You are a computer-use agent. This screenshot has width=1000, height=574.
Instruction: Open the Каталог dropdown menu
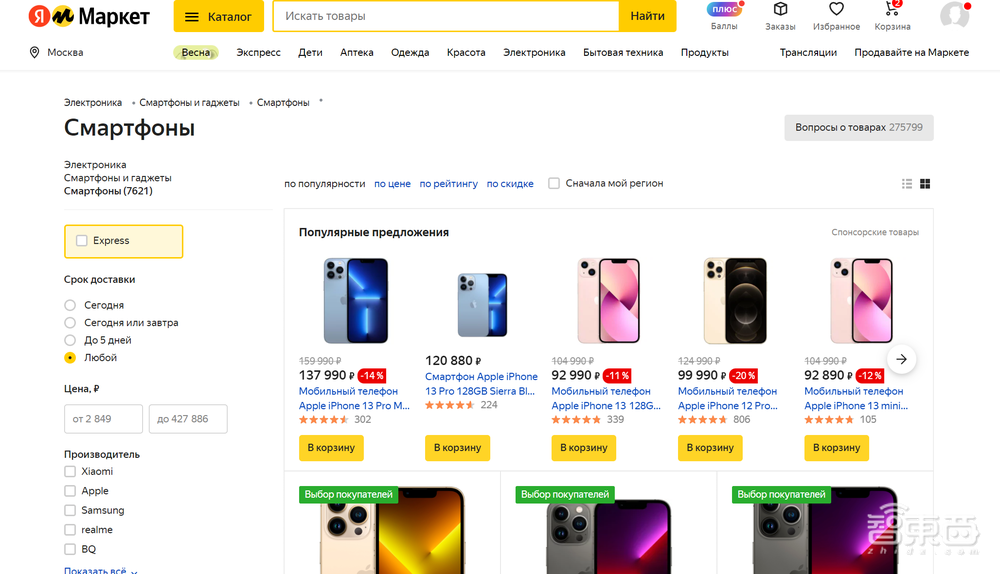218,16
